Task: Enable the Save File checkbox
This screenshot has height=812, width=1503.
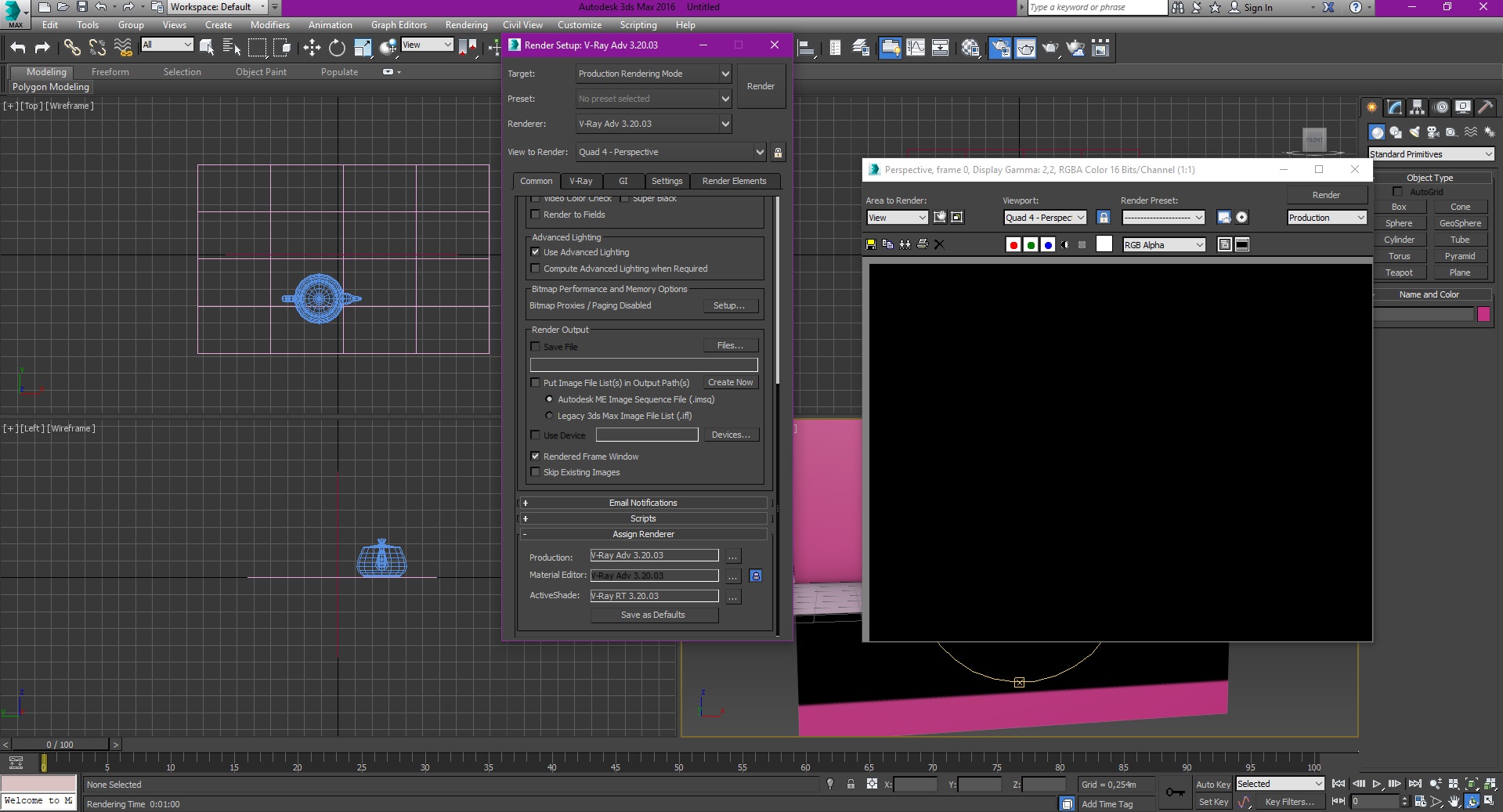Action: pyautogui.click(x=536, y=347)
